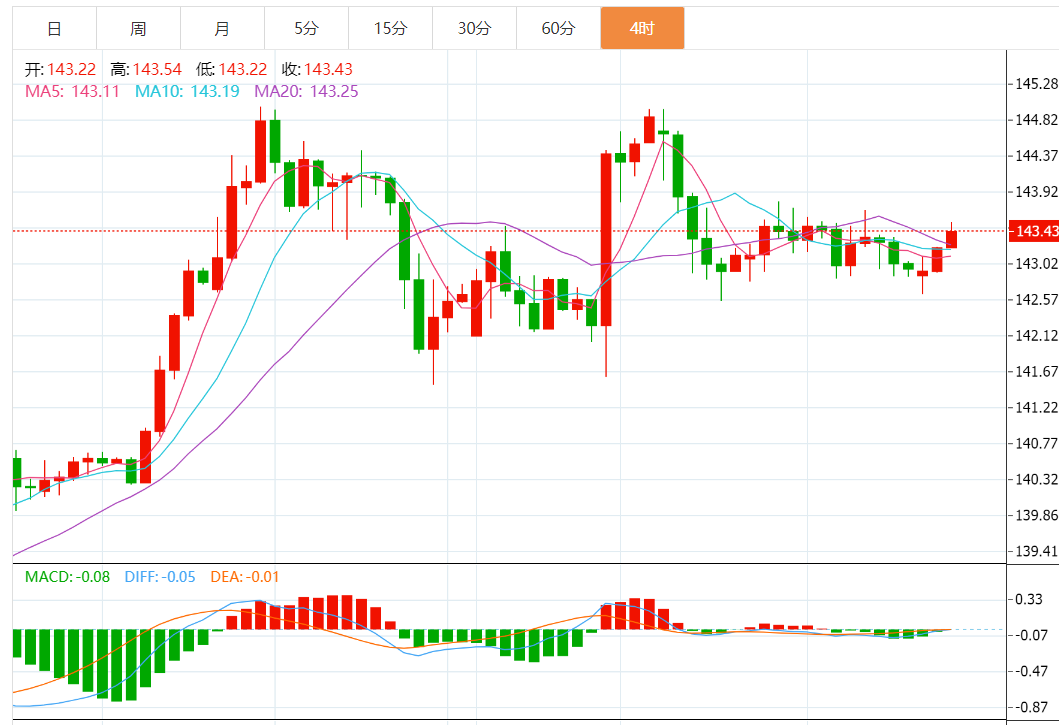Click the DEA: -0.01 indicator value

point(244,577)
